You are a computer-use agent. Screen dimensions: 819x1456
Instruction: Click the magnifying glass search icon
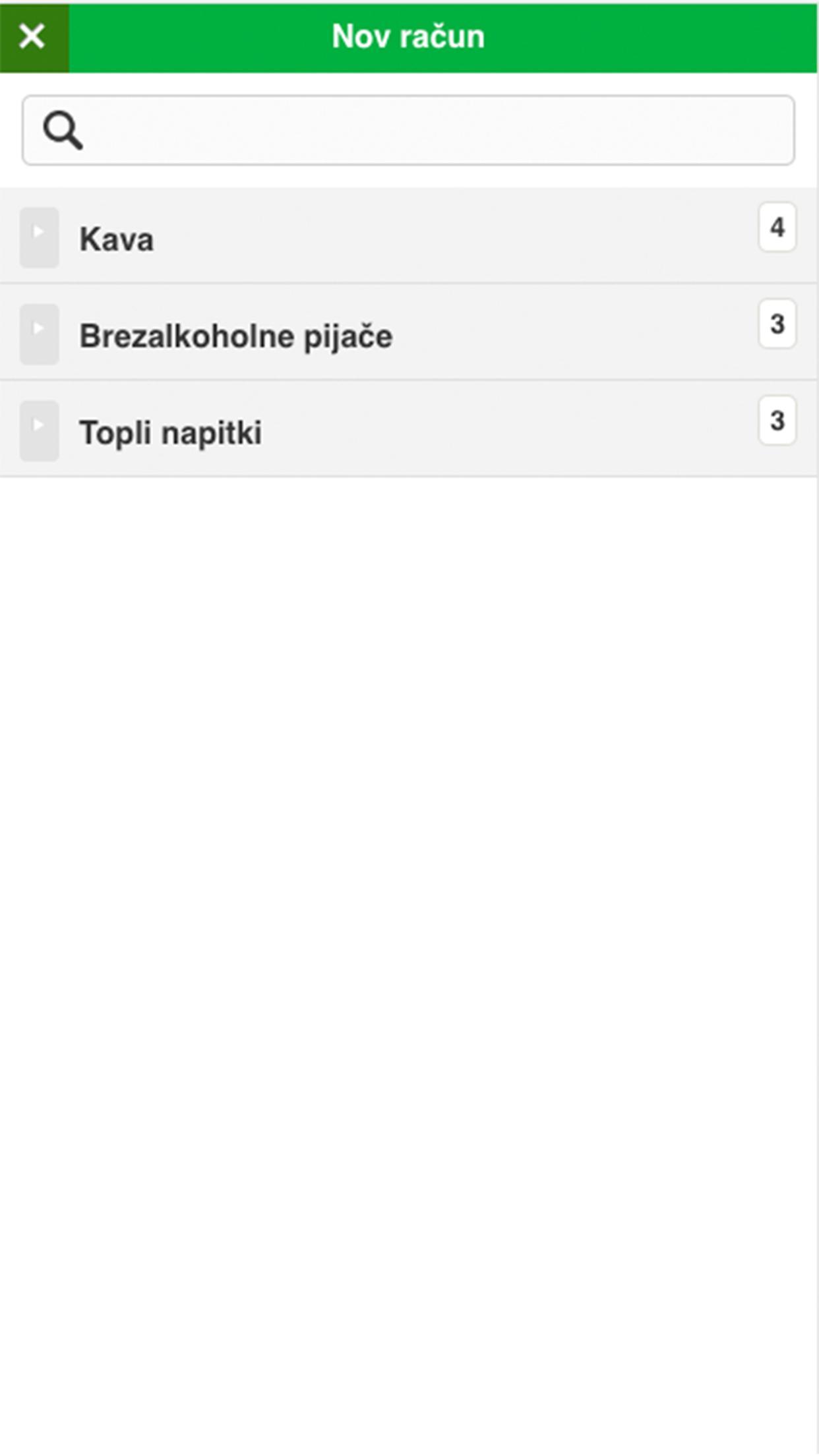63,130
